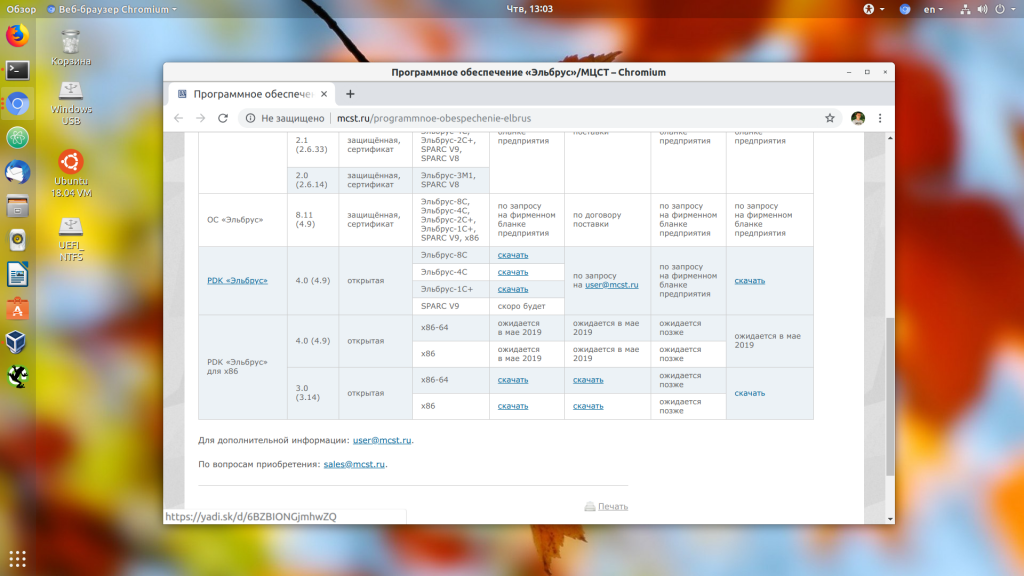Show applications grid button

click(x=18, y=559)
